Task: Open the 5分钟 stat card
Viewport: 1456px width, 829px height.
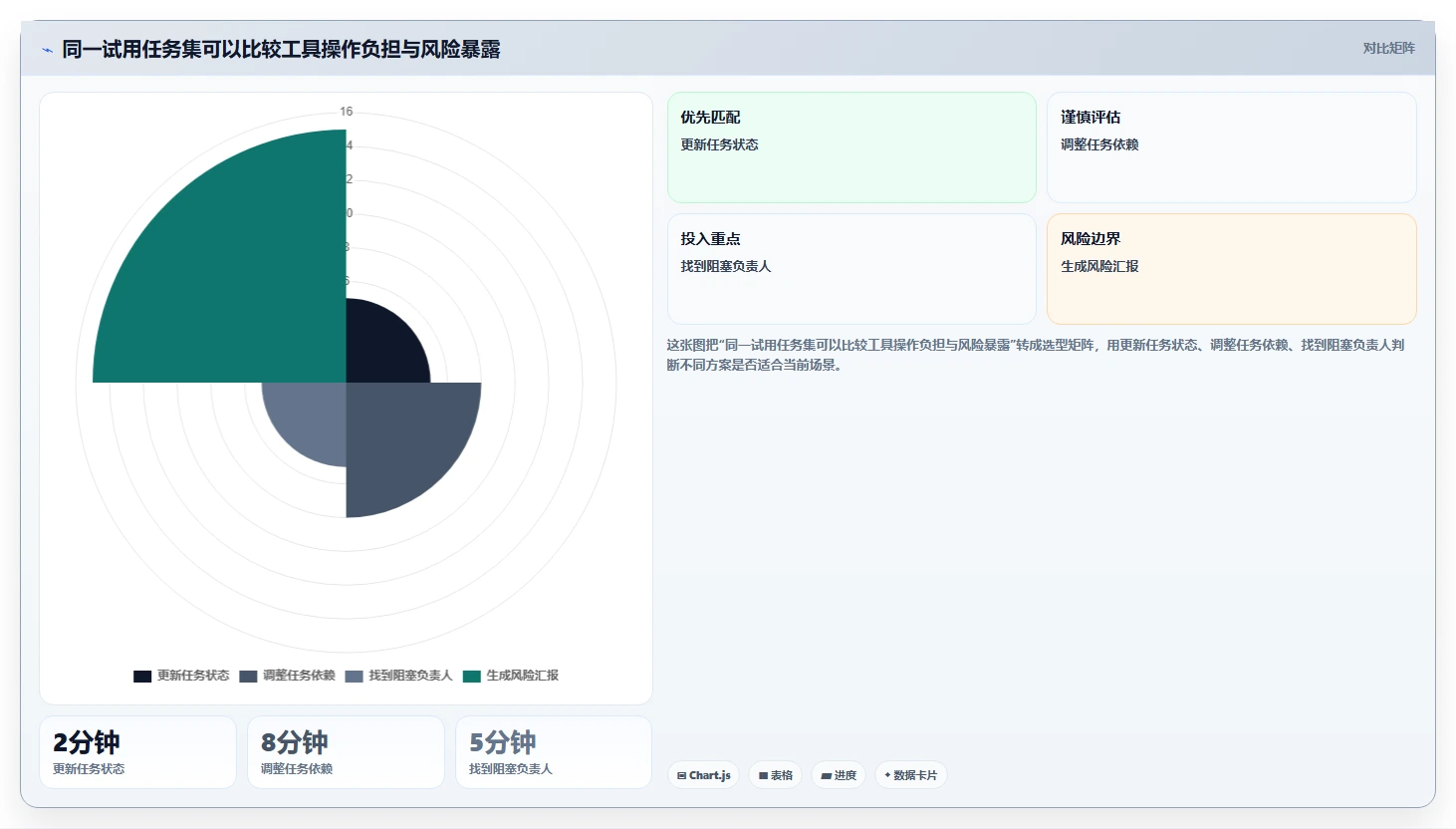Action: pyautogui.click(x=554, y=752)
